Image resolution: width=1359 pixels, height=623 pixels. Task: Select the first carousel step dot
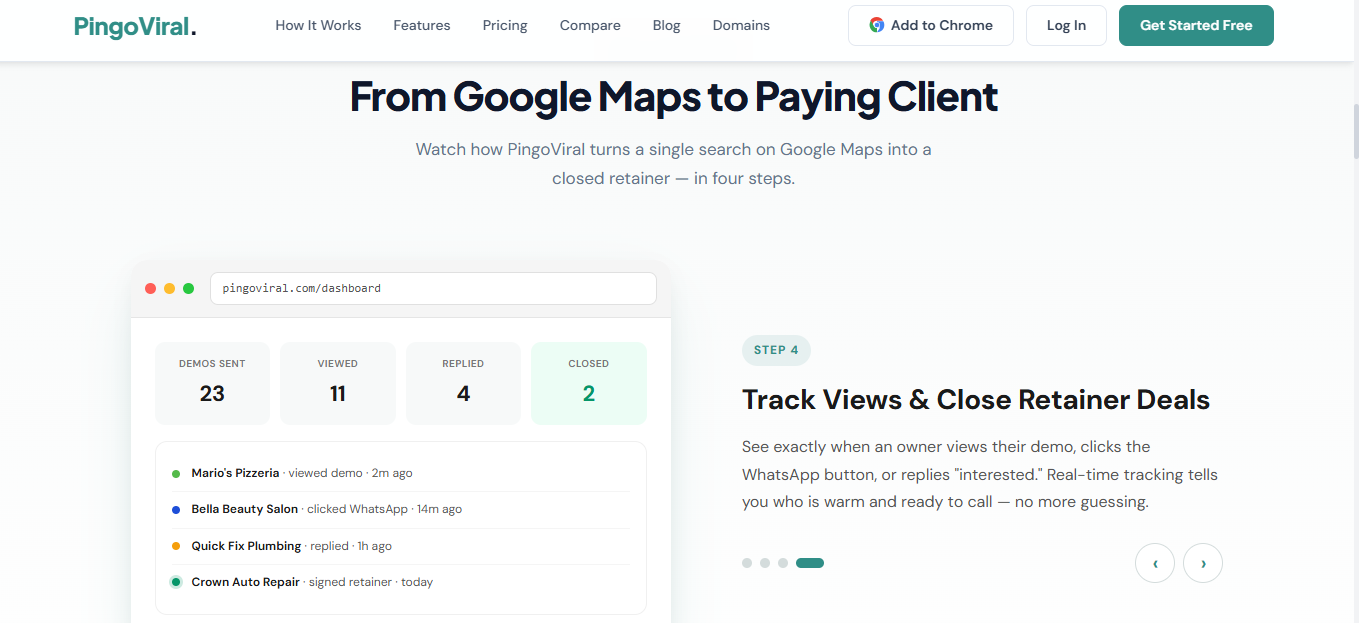pos(747,563)
